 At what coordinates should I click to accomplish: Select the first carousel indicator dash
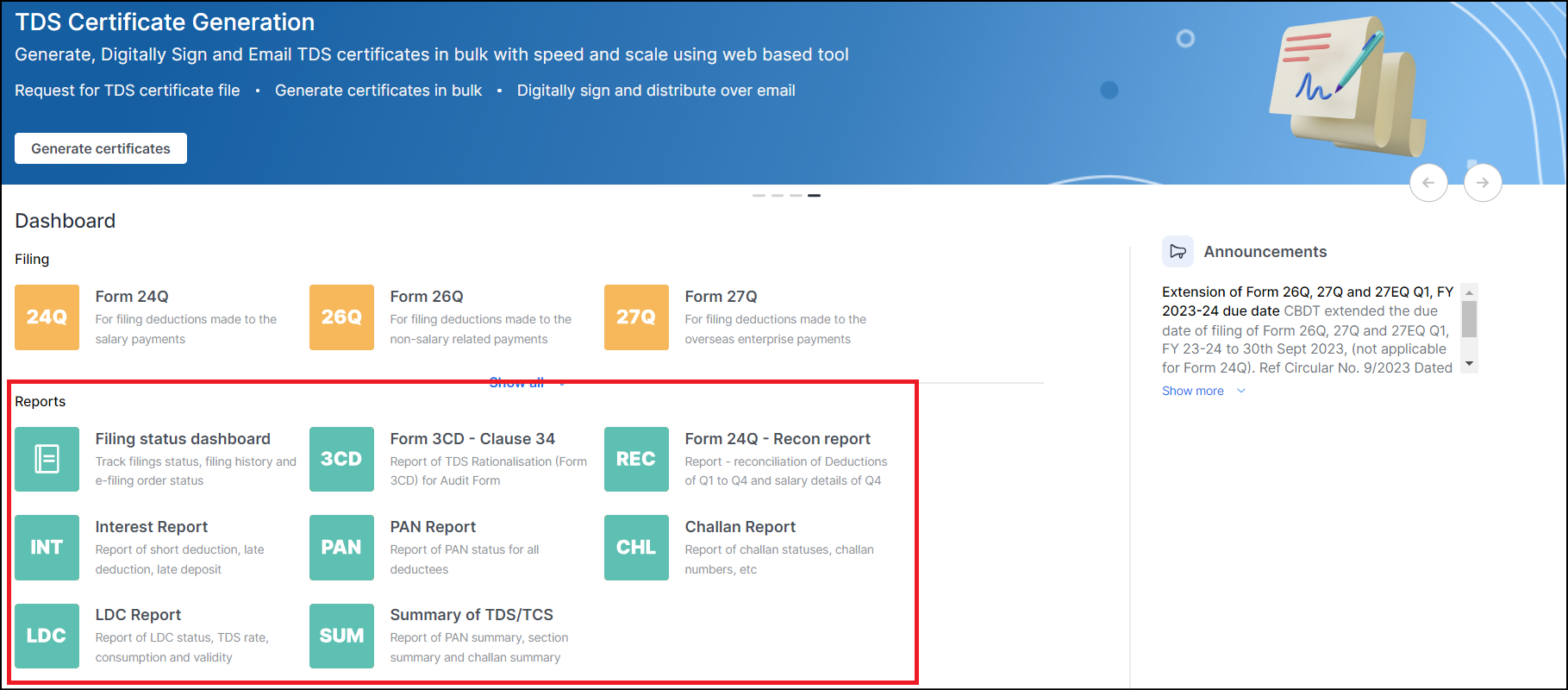[x=759, y=196]
